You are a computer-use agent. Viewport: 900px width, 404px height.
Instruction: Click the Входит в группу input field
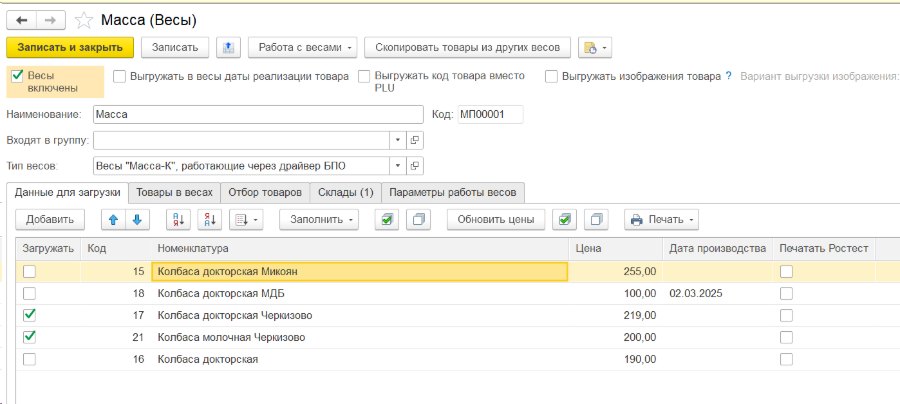point(242,140)
